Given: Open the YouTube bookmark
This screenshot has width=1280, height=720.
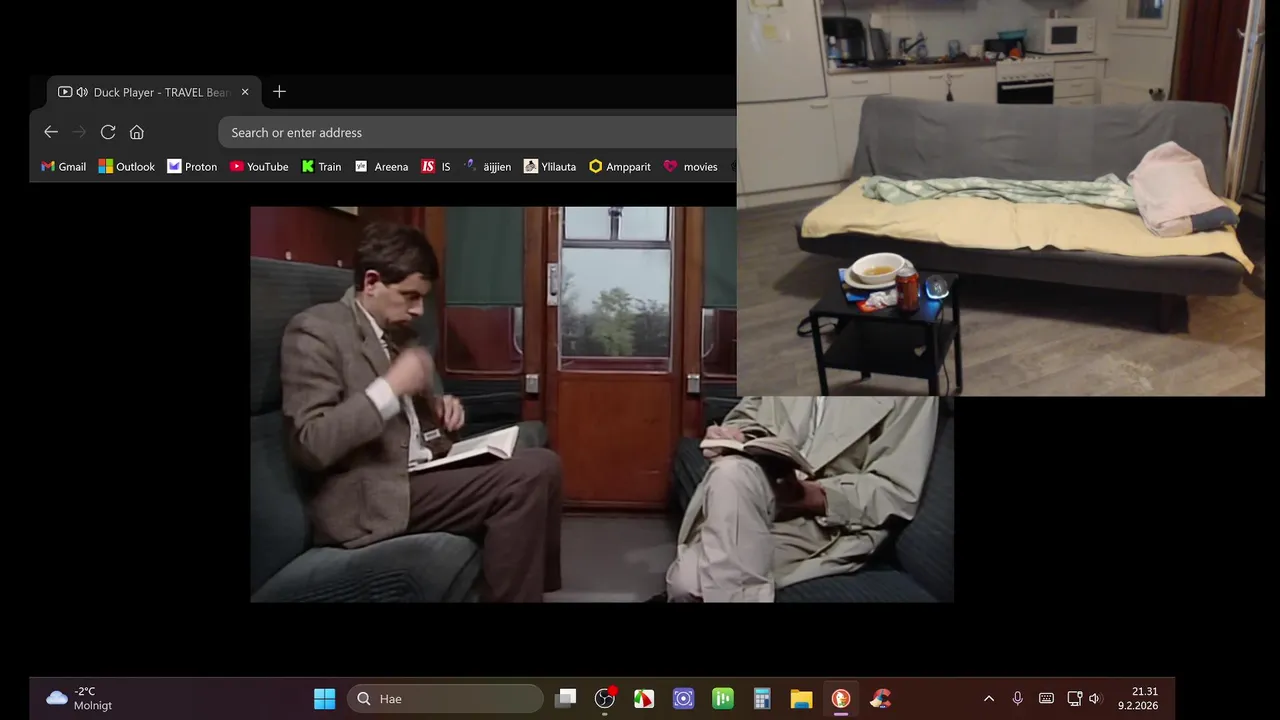Looking at the screenshot, I should [x=259, y=167].
